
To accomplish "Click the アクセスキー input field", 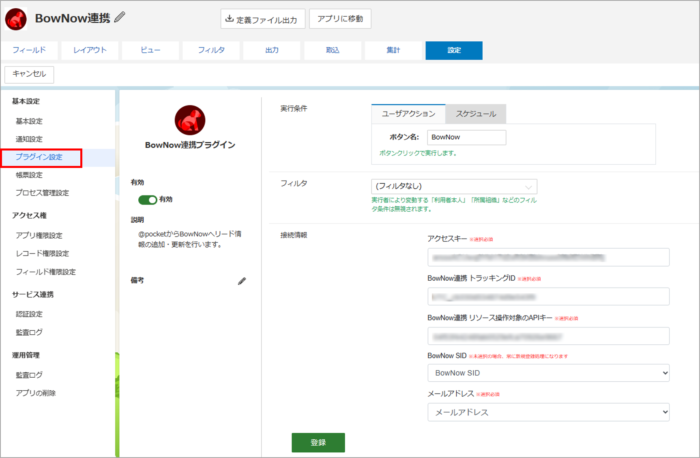I will pos(548,257).
